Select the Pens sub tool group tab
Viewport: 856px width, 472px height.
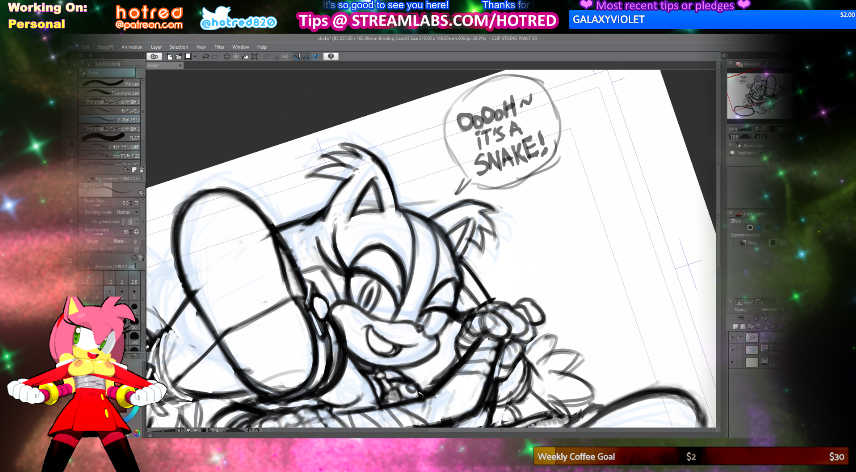108,73
